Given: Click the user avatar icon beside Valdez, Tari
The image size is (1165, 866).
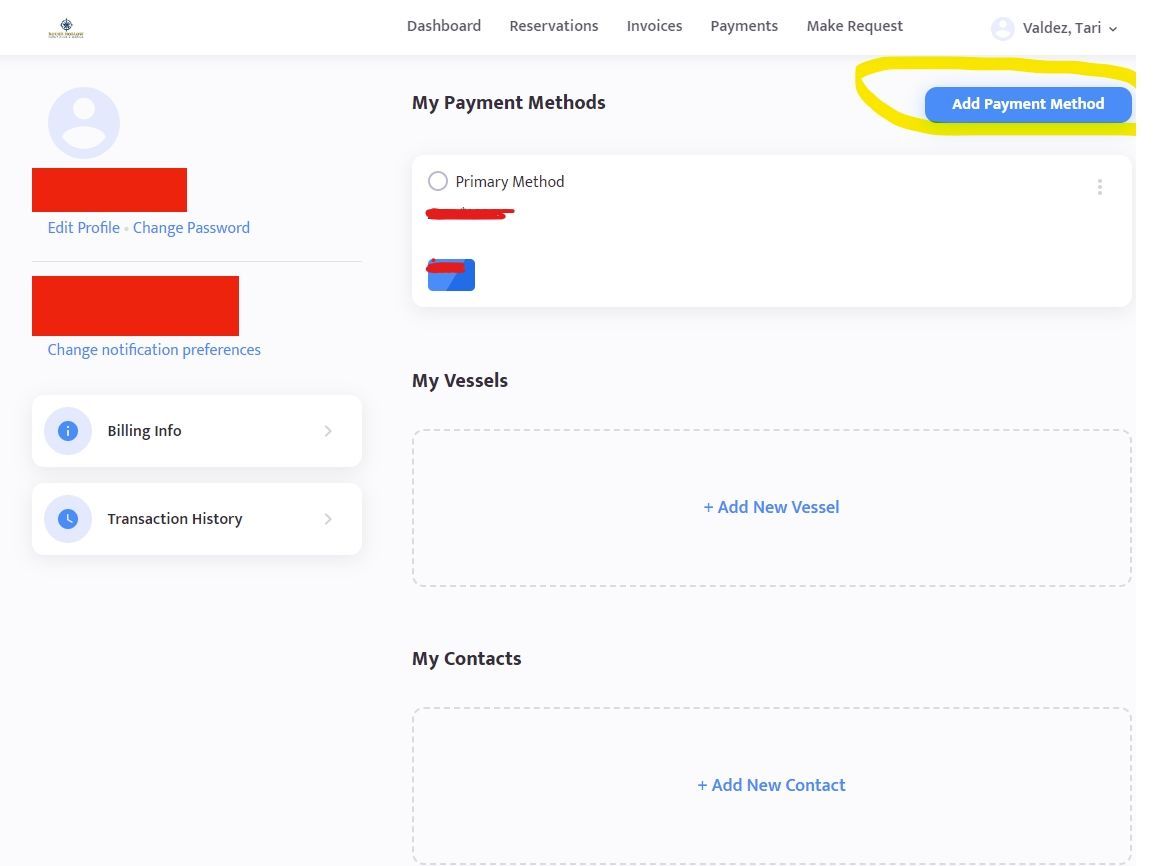Looking at the screenshot, I should [x=1002, y=28].
